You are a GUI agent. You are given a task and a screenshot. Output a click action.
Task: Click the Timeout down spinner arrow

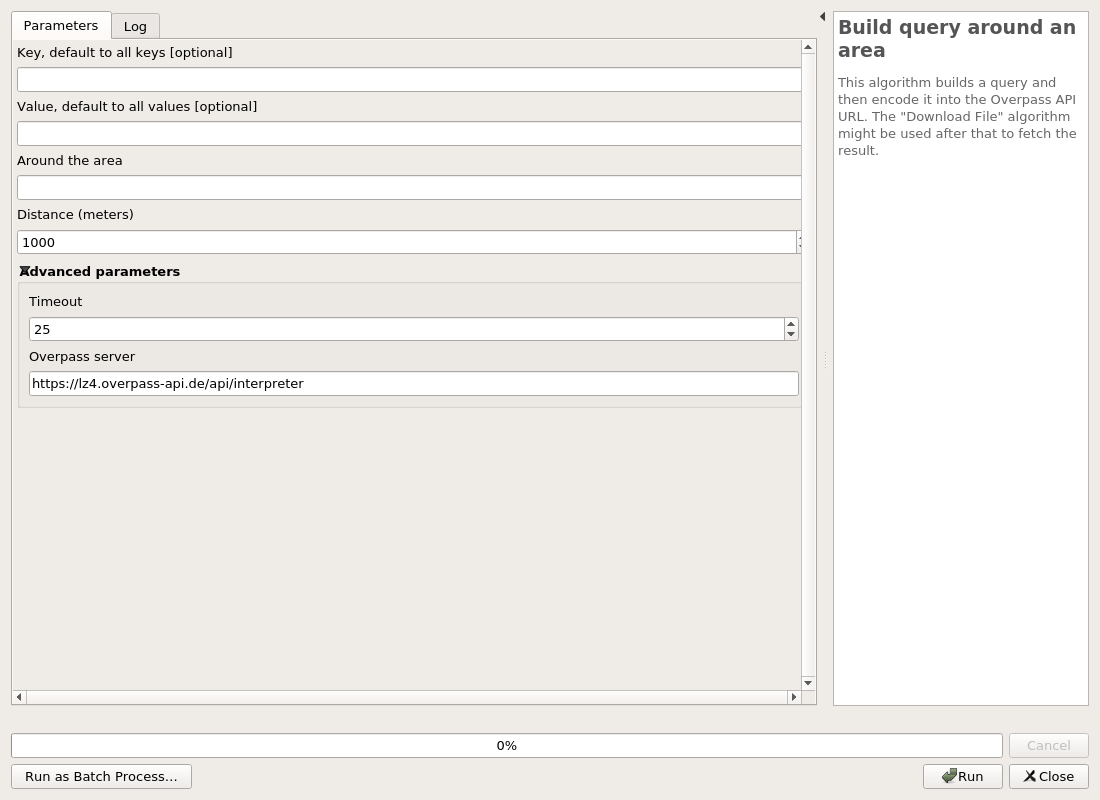[791, 334]
